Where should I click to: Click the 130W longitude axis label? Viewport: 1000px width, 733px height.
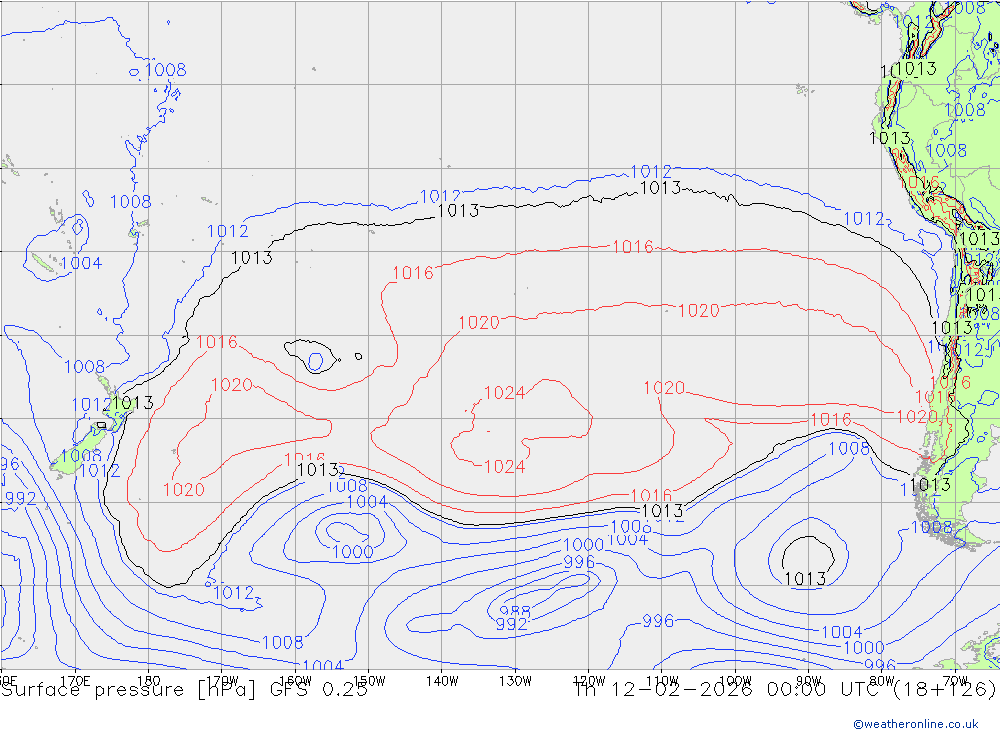pos(515,681)
